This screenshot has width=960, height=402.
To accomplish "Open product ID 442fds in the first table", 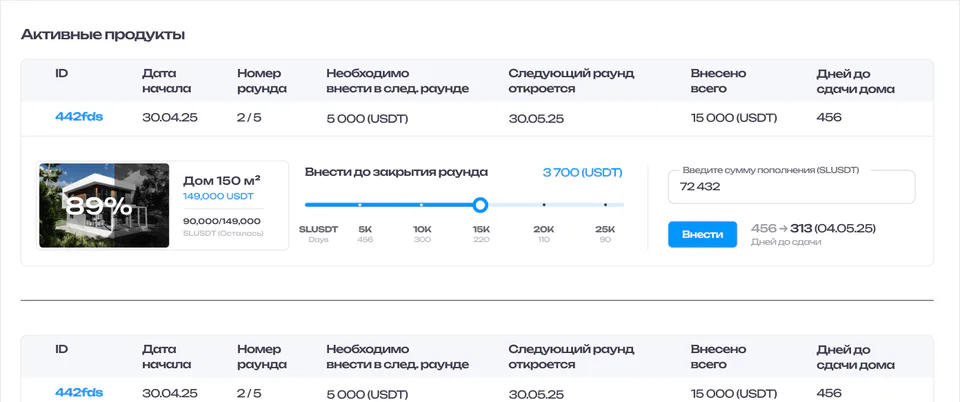I will coord(79,117).
